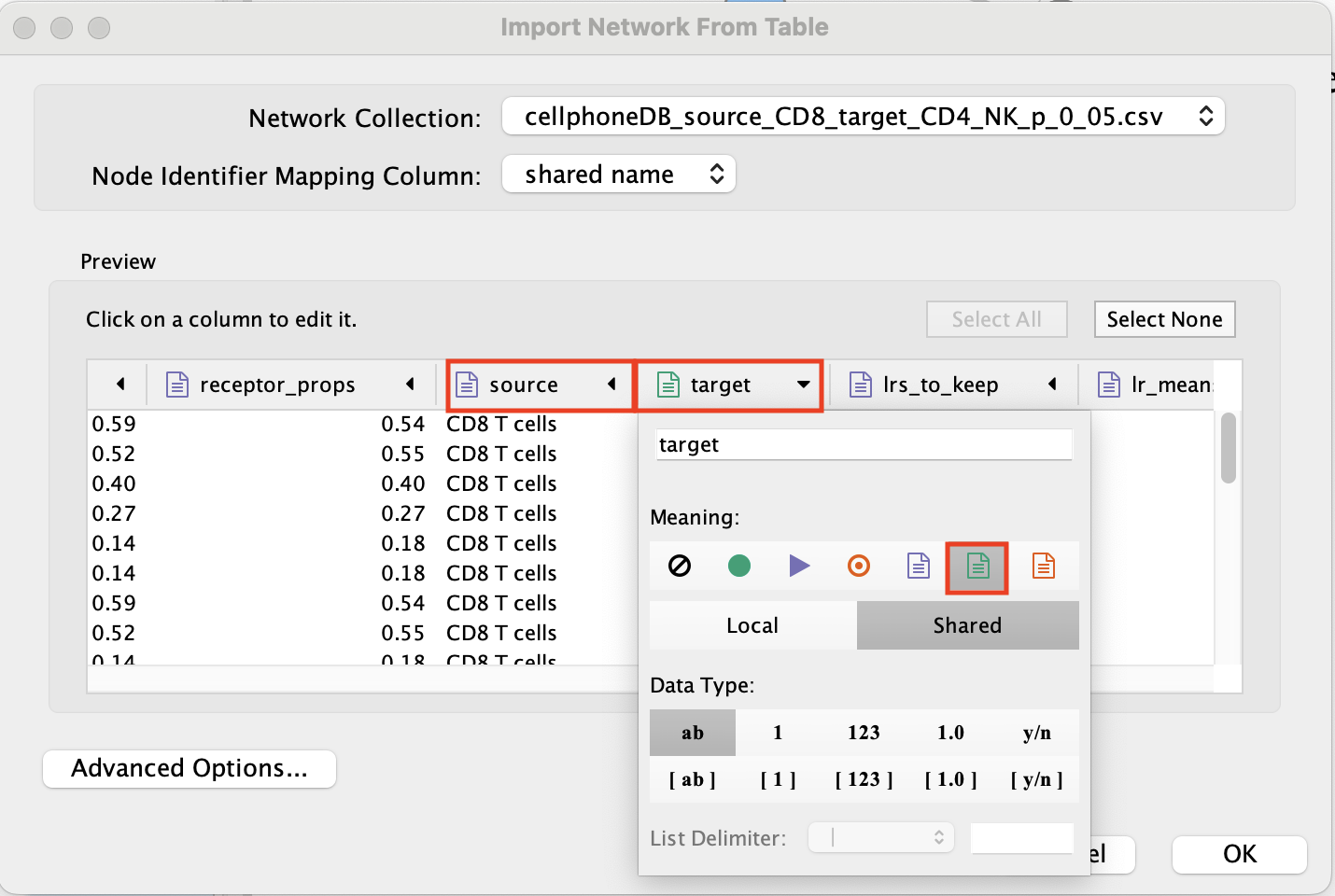Viewport: 1335px width, 896px height.
Task: Pick the Target Node bullseye icon
Action: coord(859,566)
